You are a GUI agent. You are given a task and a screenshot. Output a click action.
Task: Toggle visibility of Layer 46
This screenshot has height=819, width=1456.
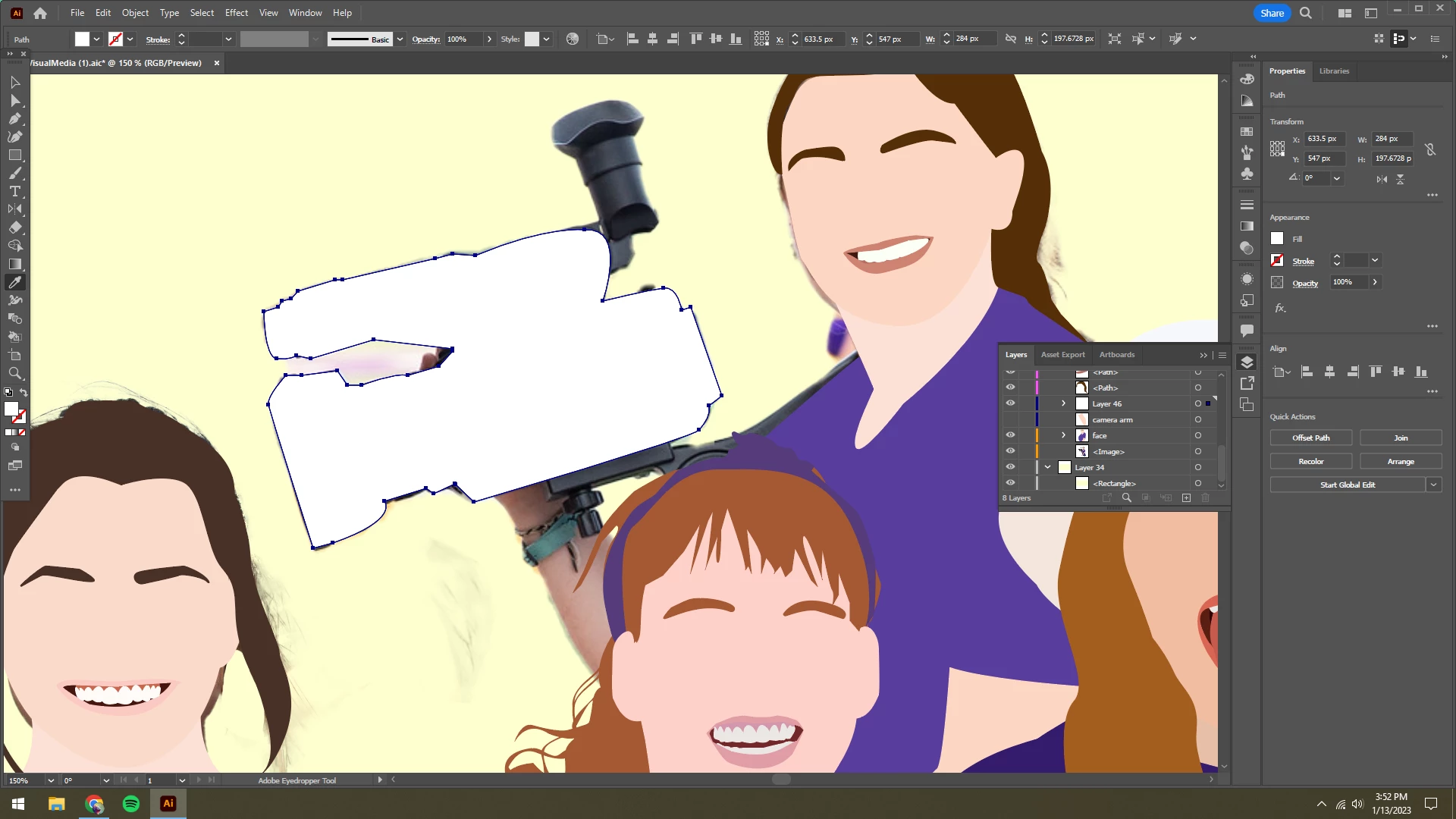[x=1010, y=403]
